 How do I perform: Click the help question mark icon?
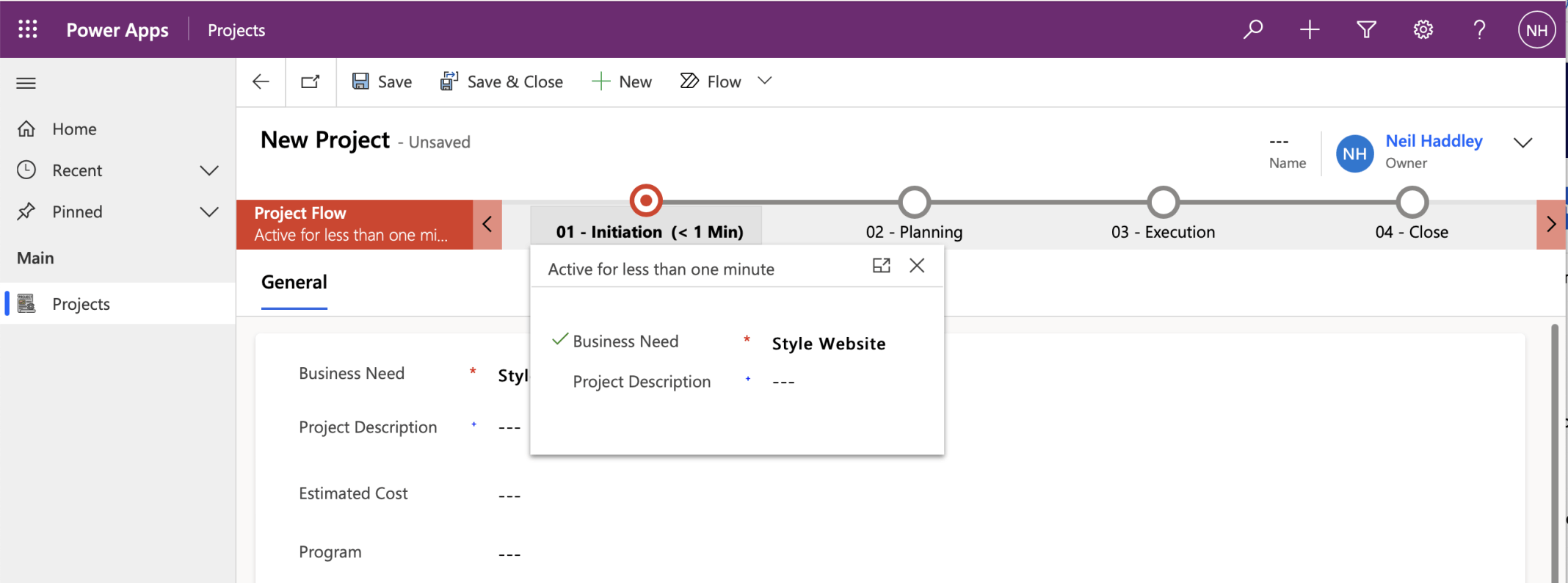coord(1479,29)
